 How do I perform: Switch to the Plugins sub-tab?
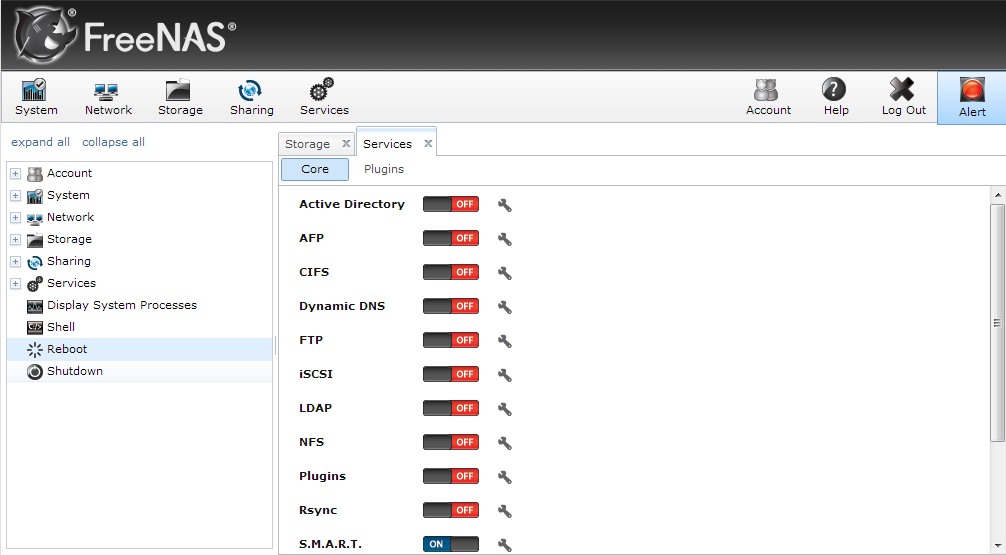click(384, 169)
